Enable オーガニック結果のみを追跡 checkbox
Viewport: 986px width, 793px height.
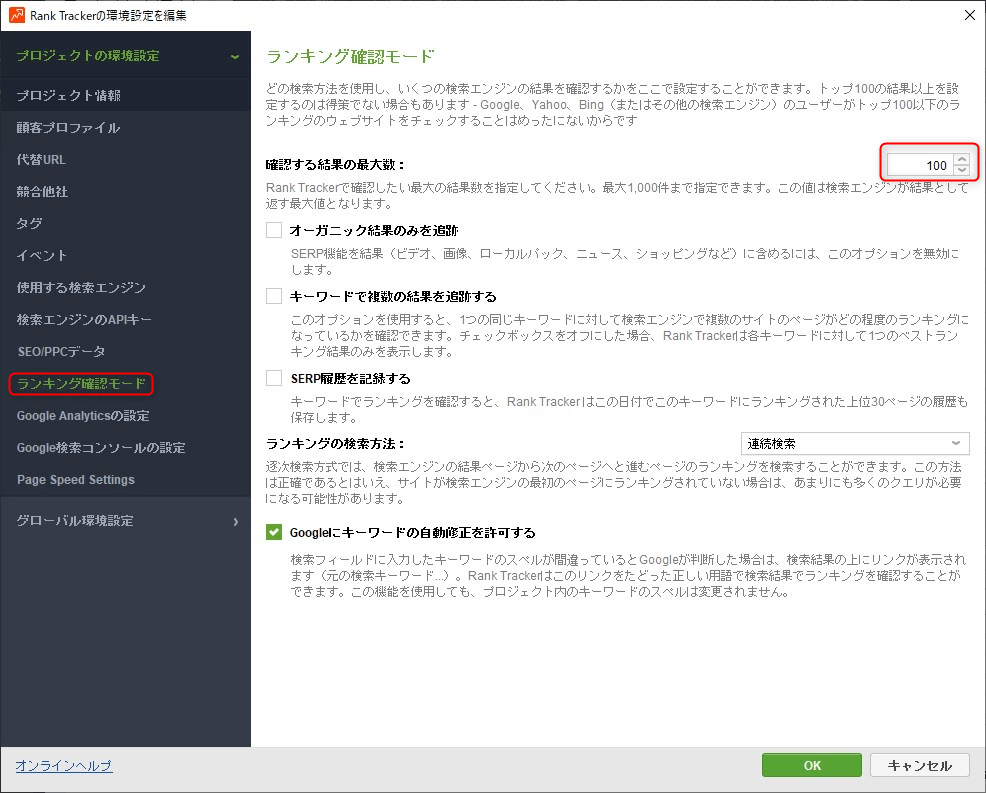click(x=274, y=231)
